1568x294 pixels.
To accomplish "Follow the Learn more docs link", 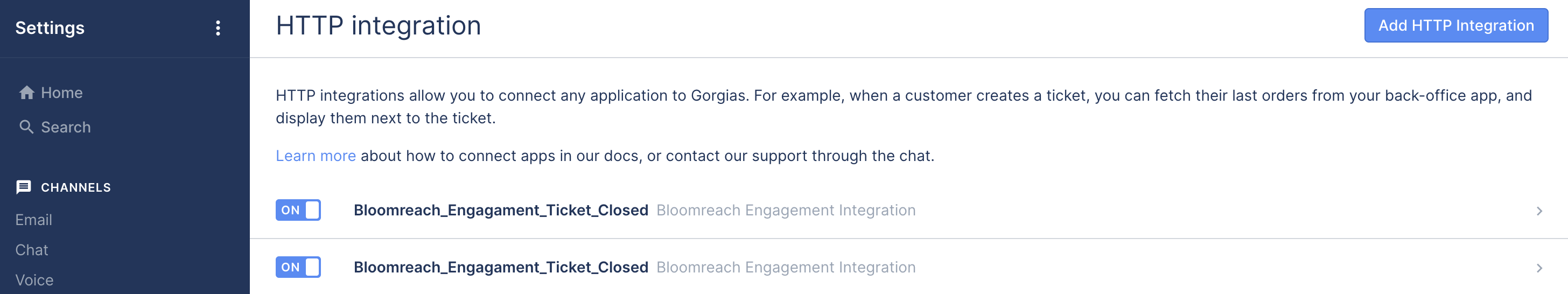I will (316, 156).
